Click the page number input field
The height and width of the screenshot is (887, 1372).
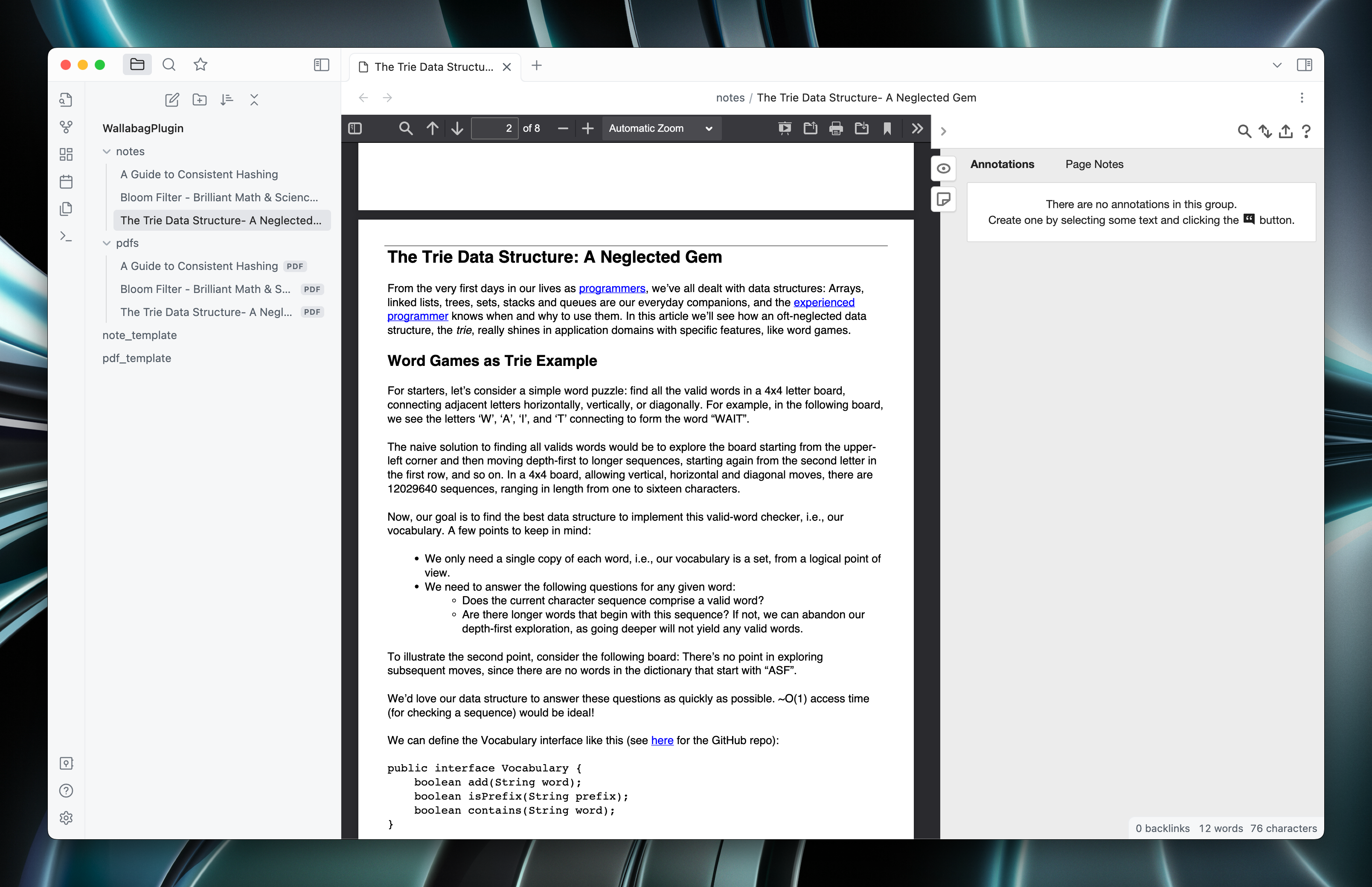point(494,128)
